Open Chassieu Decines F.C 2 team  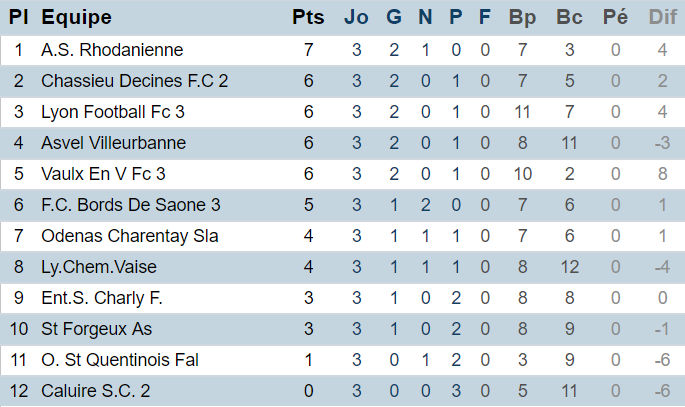(135, 81)
